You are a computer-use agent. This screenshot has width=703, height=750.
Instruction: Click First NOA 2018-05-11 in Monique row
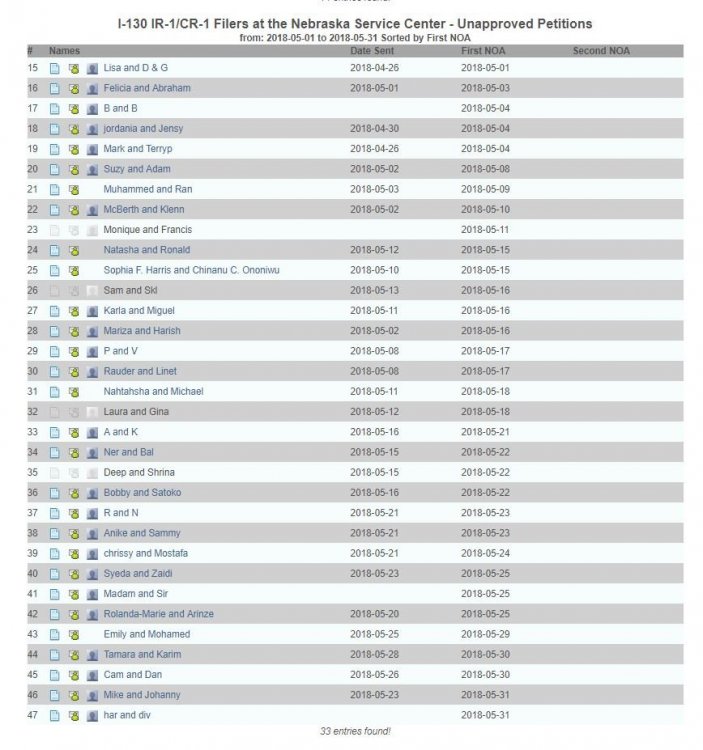485,230
